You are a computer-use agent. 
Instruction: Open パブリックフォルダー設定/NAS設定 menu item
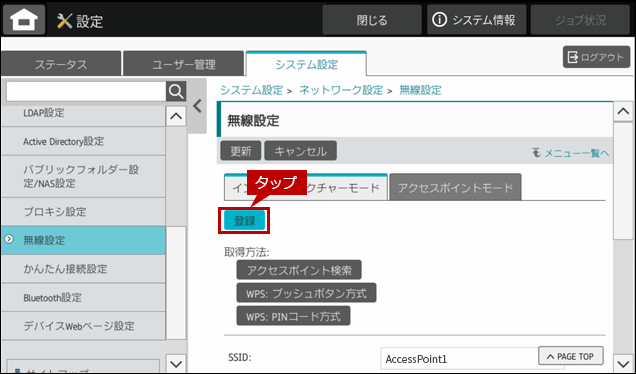click(83, 176)
